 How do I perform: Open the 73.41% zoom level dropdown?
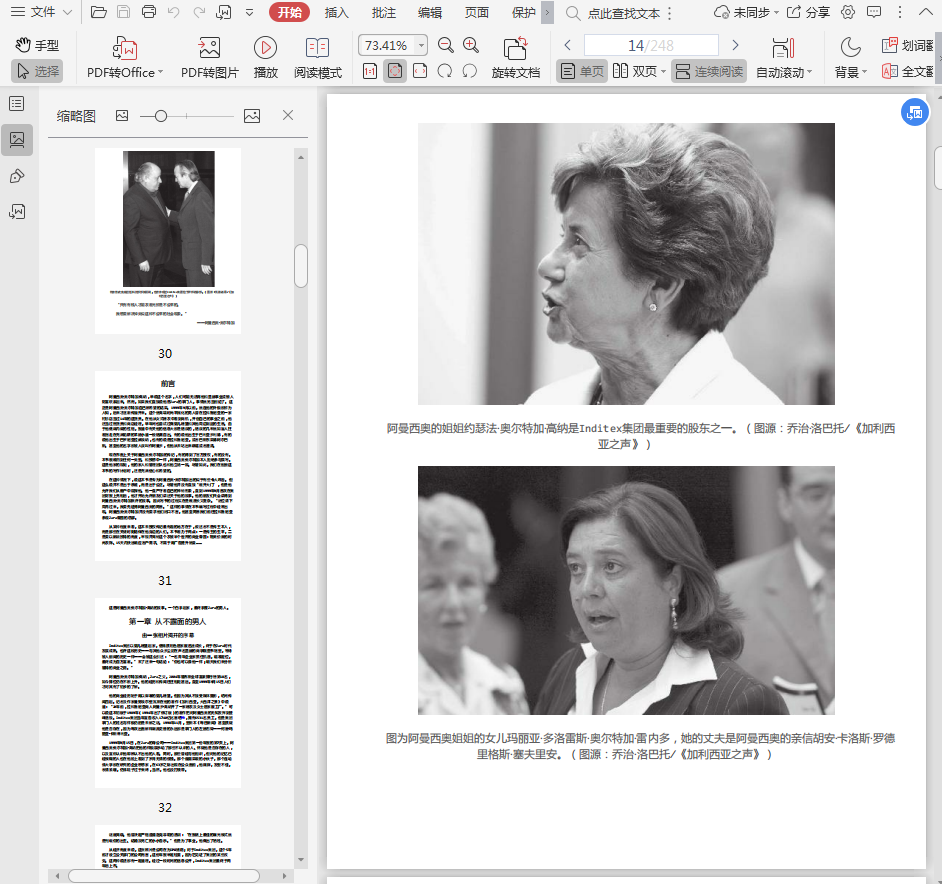pyautogui.click(x=421, y=46)
